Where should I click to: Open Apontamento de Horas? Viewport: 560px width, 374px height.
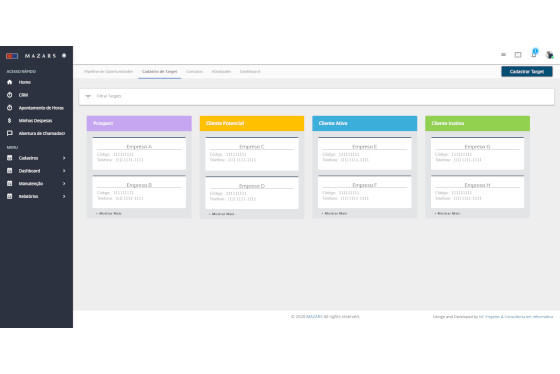pos(41,108)
